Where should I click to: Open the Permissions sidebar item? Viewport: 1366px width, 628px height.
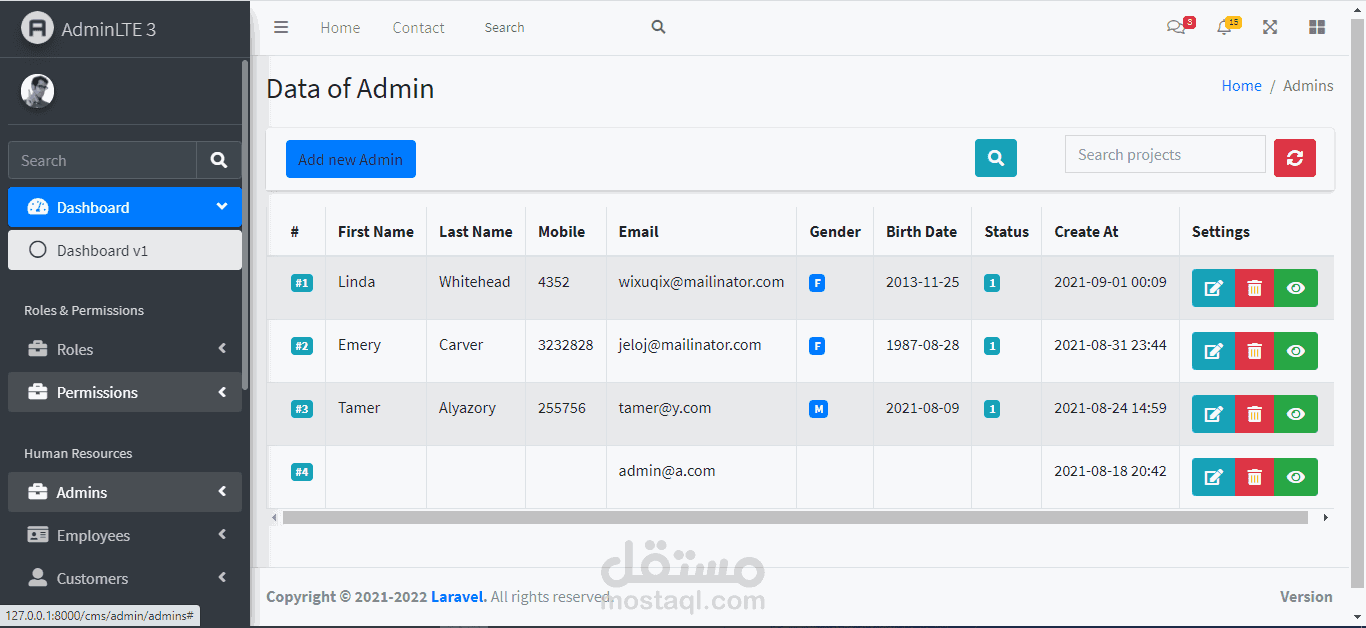(125, 392)
